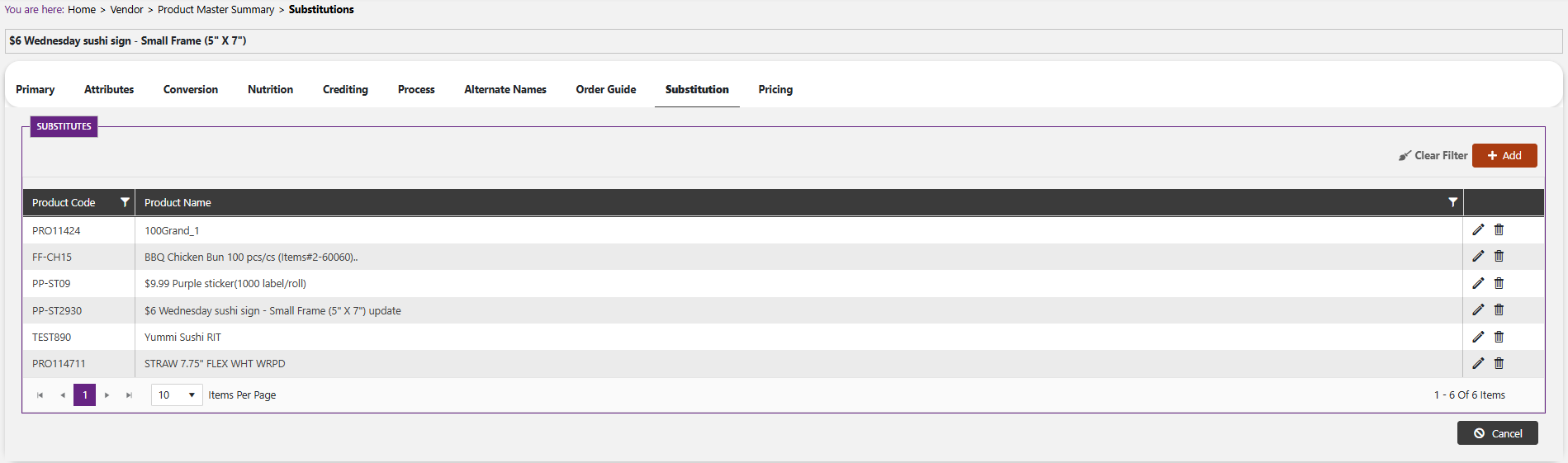Image resolution: width=1568 pixels, height=463 pixels.
Task: Add a new substitute
Action: (1504, 155)
